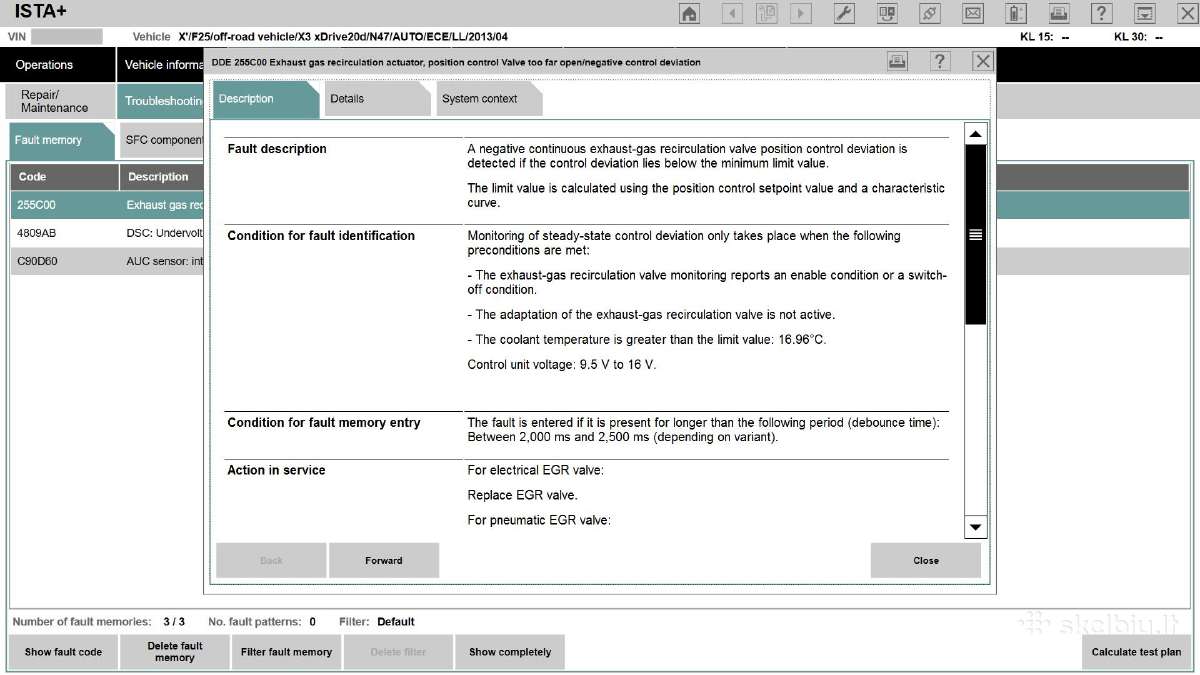
Task: Click the forward arrow in top toolbar
Action: tap(800, 13)
